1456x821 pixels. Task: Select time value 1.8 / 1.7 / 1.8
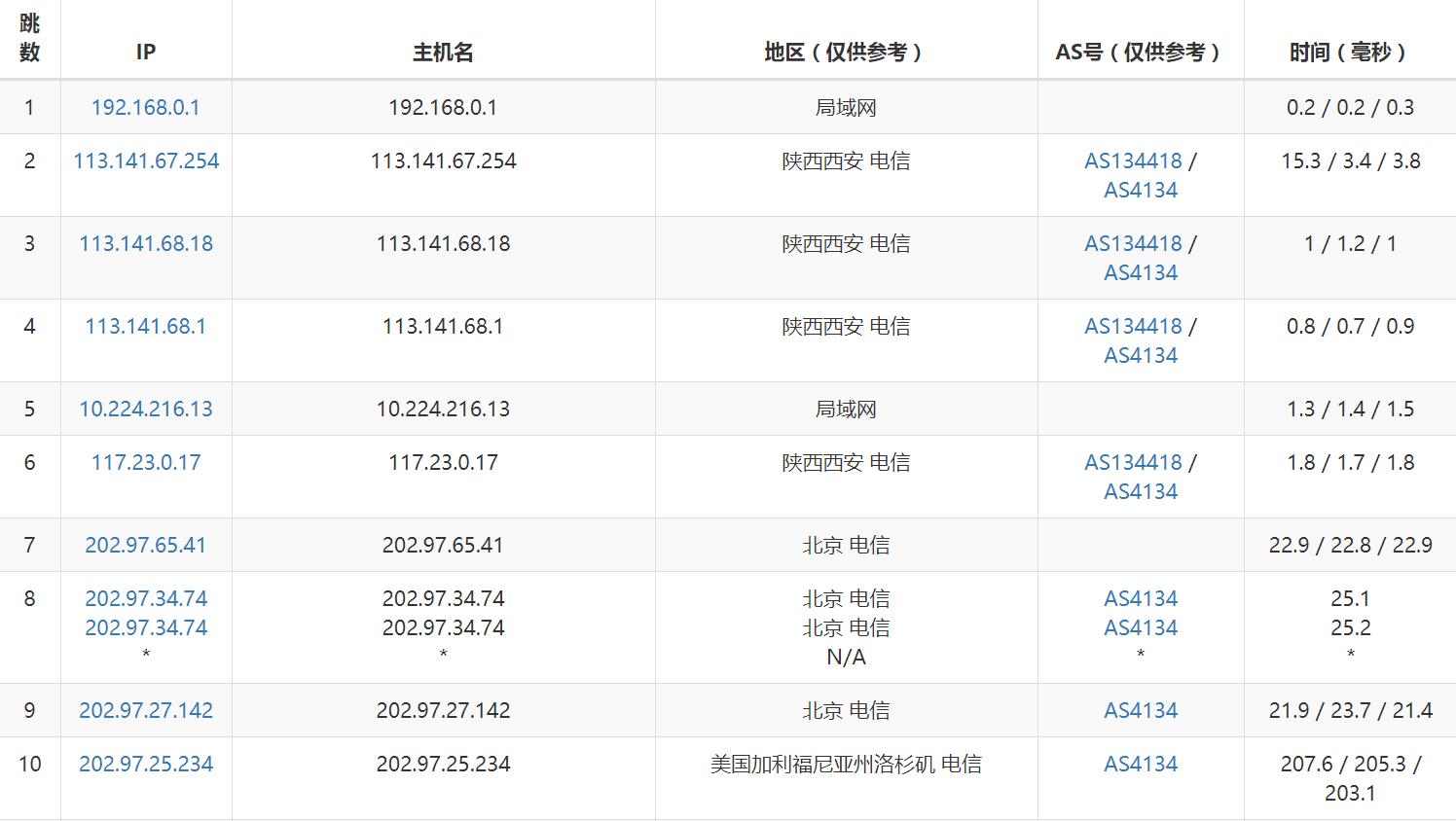click(1350, 462)
